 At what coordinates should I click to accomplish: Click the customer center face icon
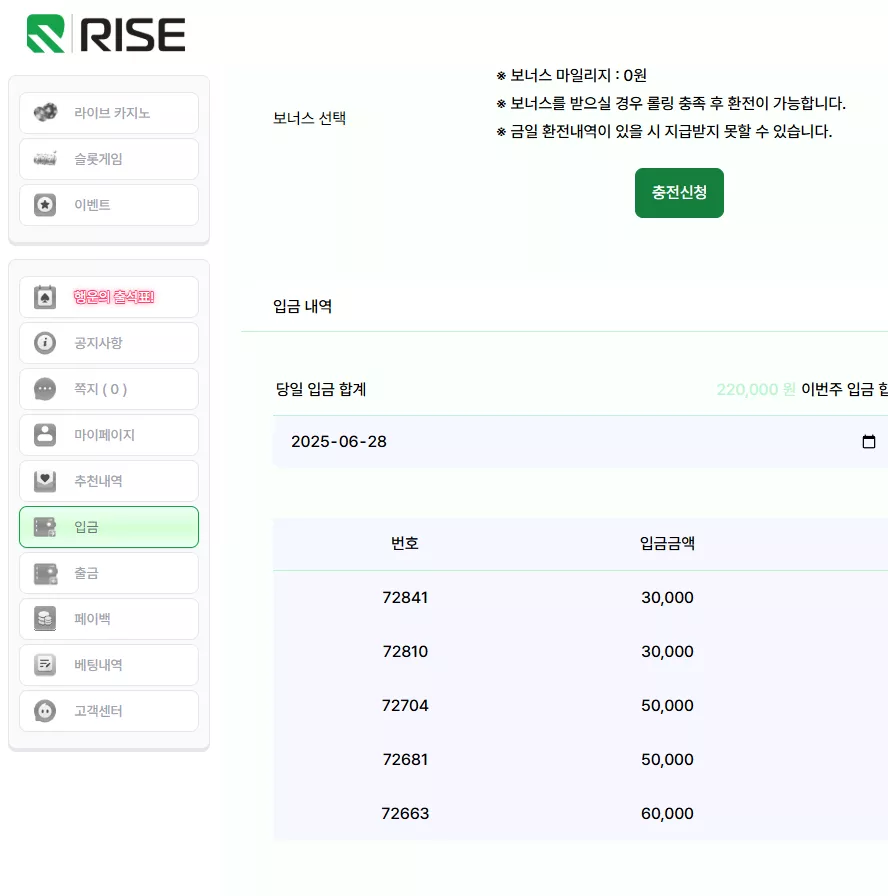45,711
